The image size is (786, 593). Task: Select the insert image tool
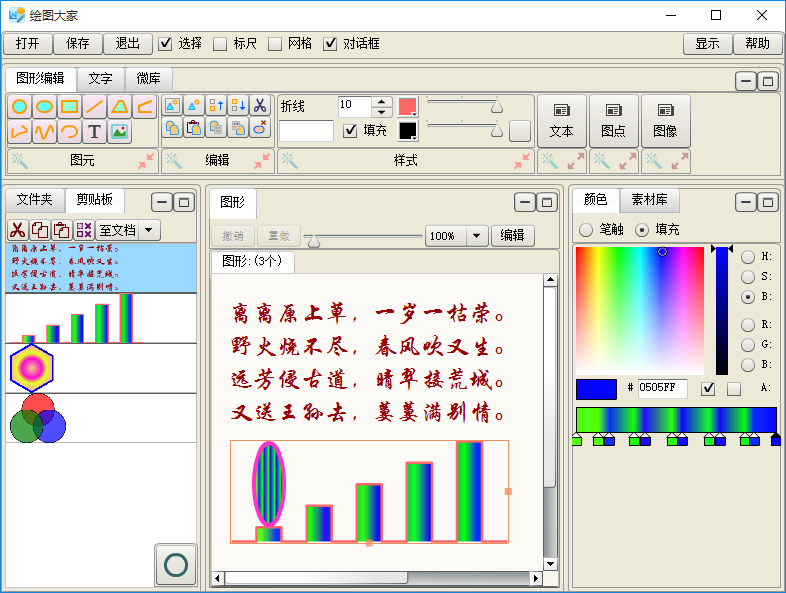tap(119, 132)
